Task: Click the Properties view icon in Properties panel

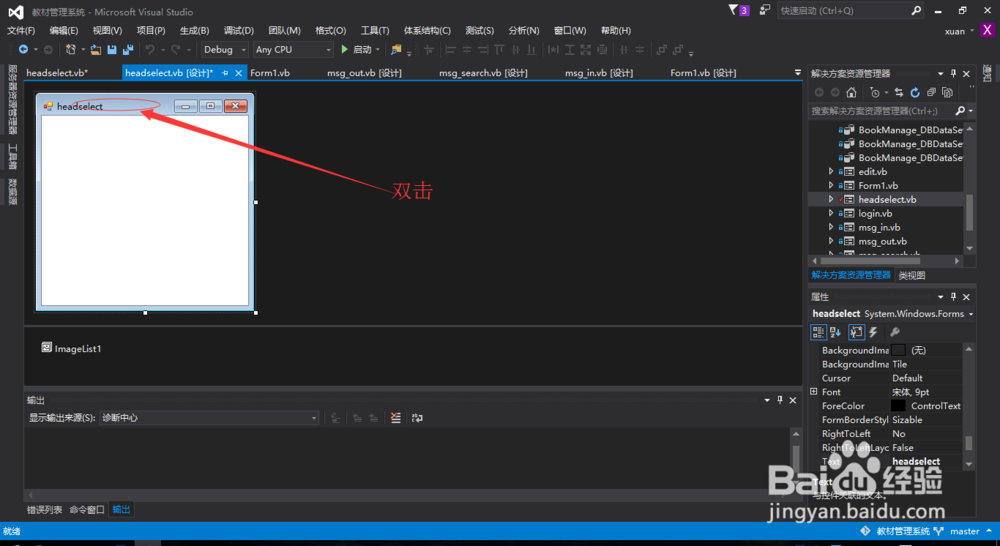Action: [856, 332]
